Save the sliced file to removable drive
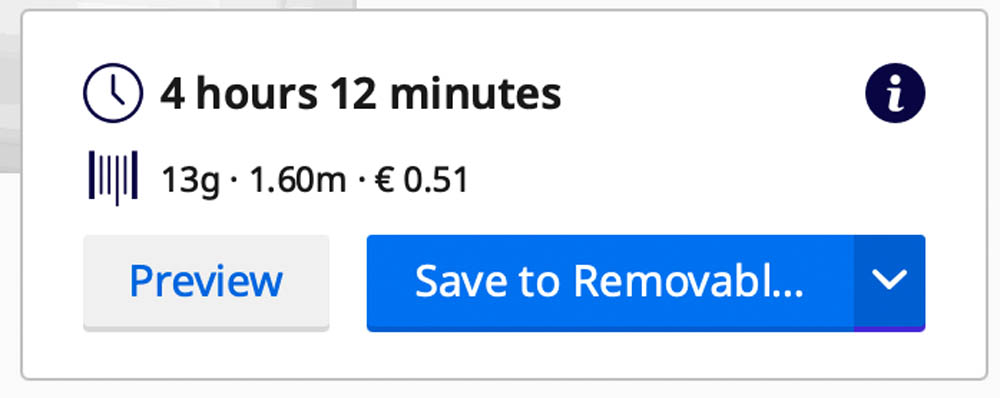Image resolution: width=1000 pixels, height=398 pixels. point(610,283)
